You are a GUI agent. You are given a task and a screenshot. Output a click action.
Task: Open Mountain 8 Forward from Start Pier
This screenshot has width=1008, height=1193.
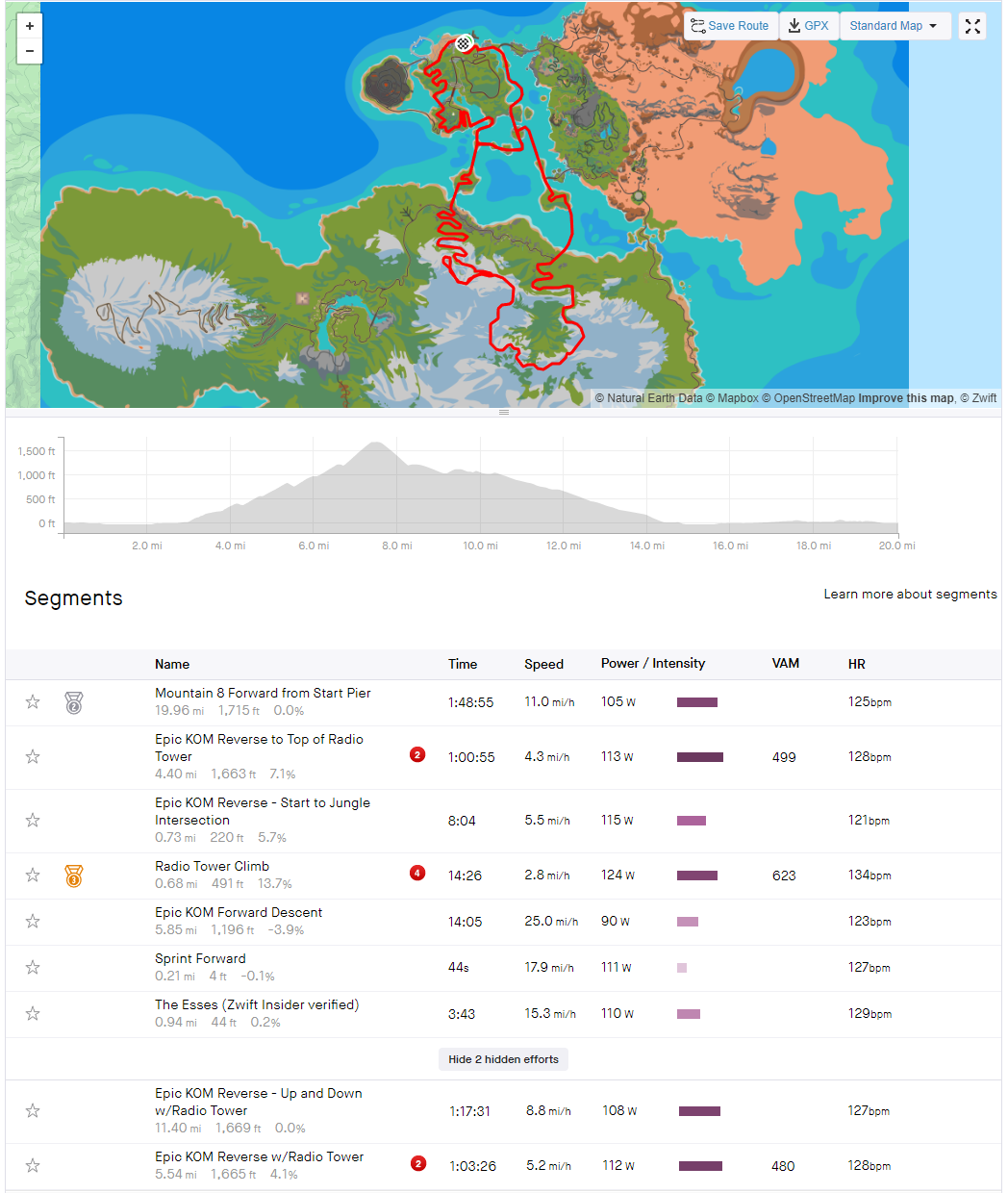click(x=263, y=693)
